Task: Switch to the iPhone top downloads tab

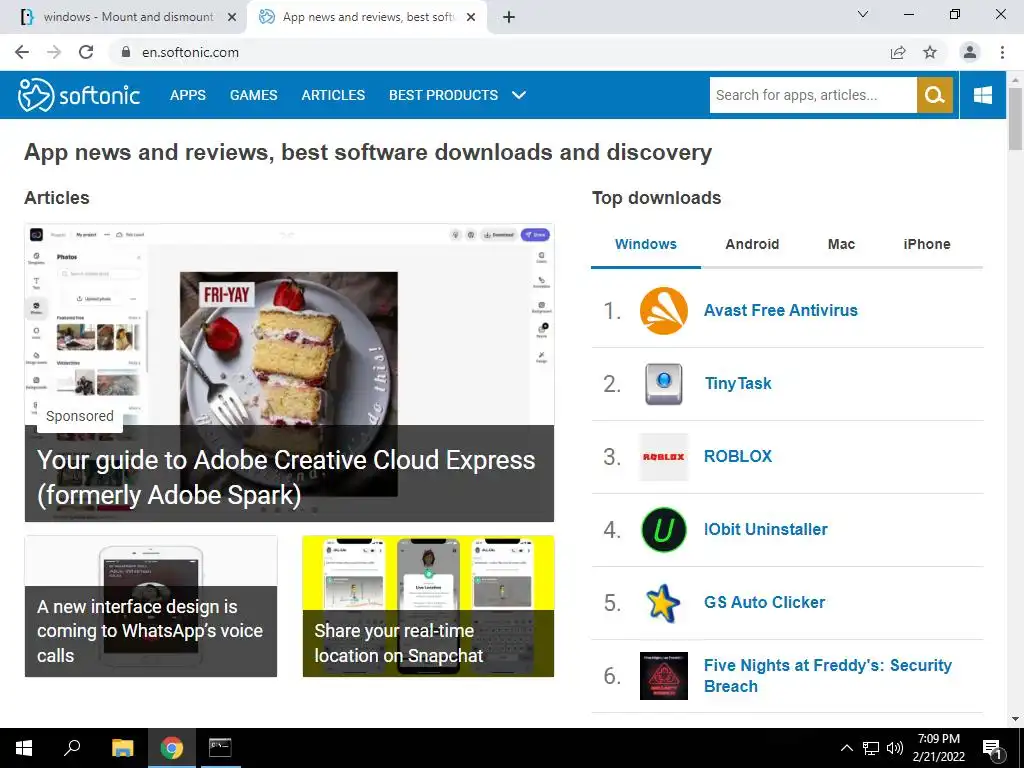Action: (x=927, y=244)
